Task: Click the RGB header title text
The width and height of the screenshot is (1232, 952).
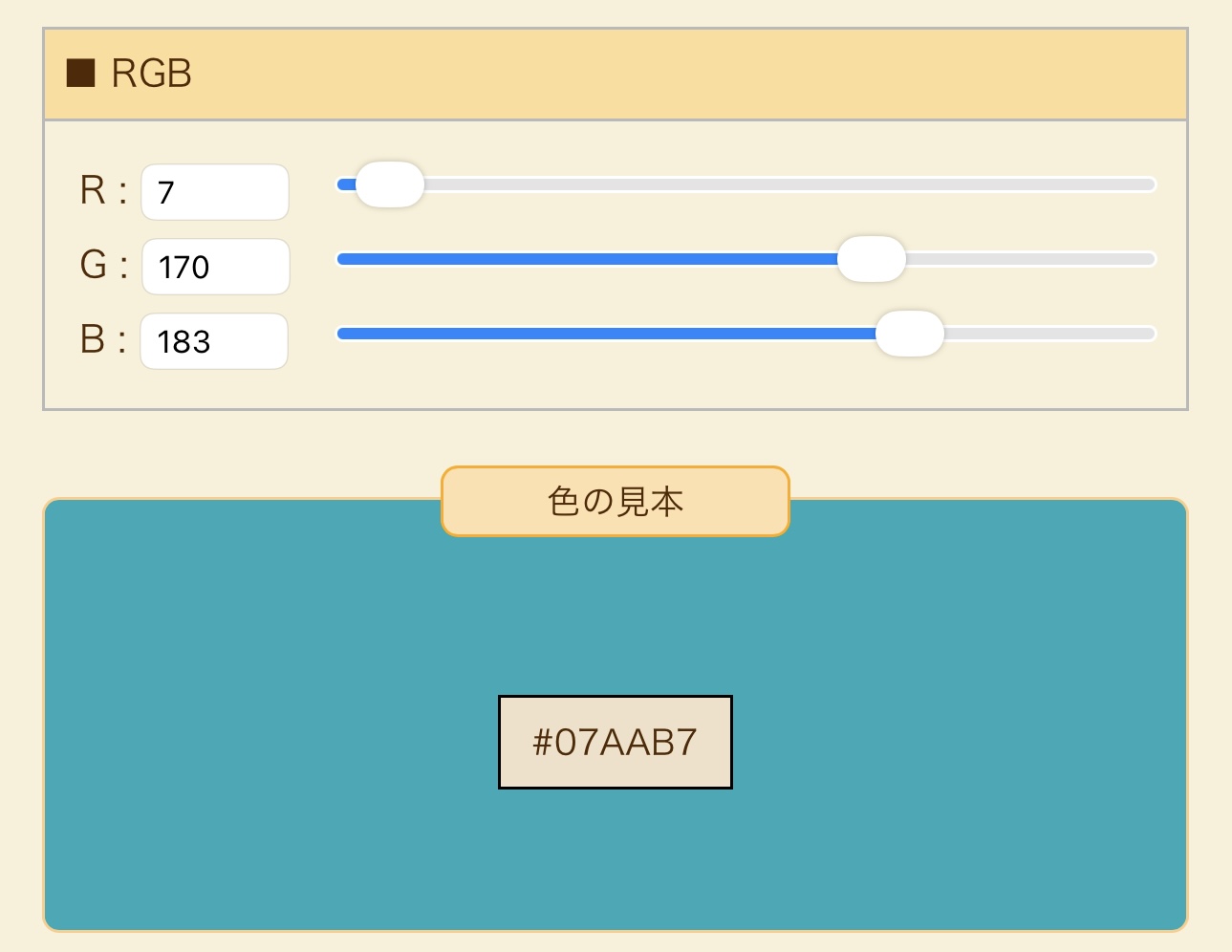Action: click(x=151, y=74)
